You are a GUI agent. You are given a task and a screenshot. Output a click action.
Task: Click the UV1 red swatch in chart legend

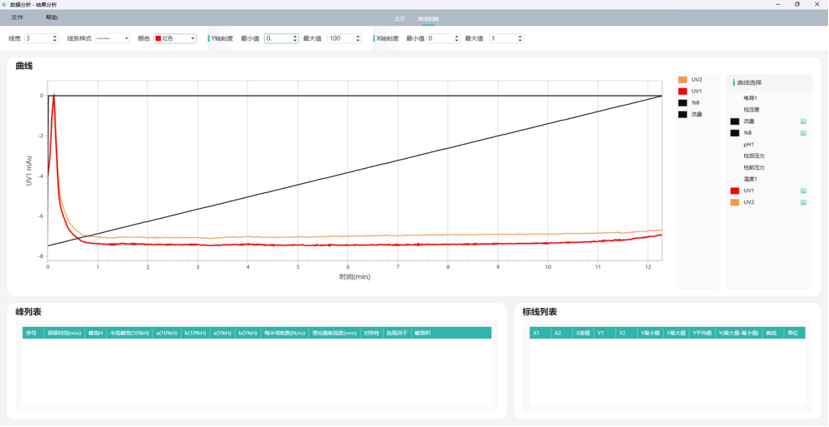683,91
